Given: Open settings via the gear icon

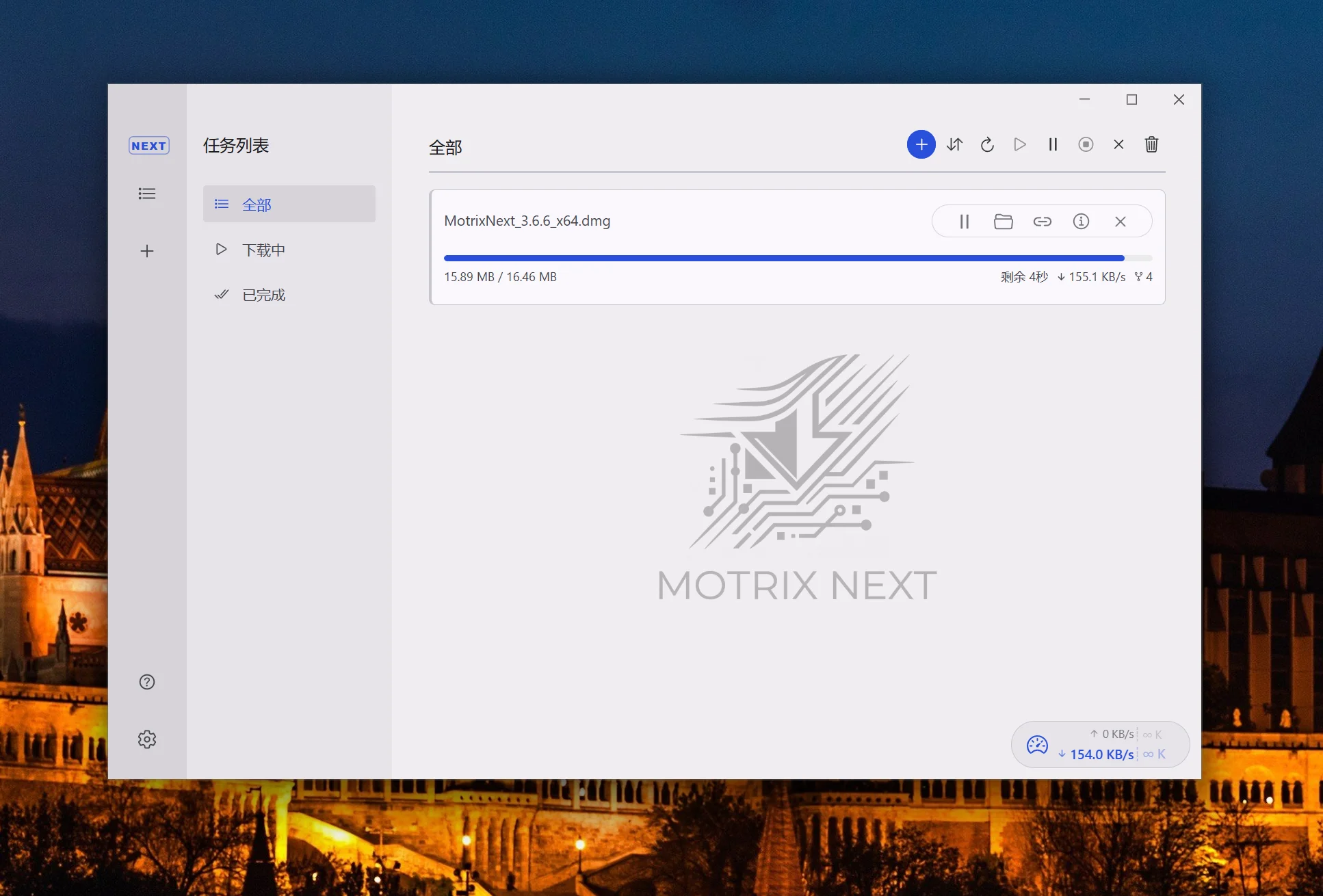Looking at the screenshot, I should click(x=147, y=739).
